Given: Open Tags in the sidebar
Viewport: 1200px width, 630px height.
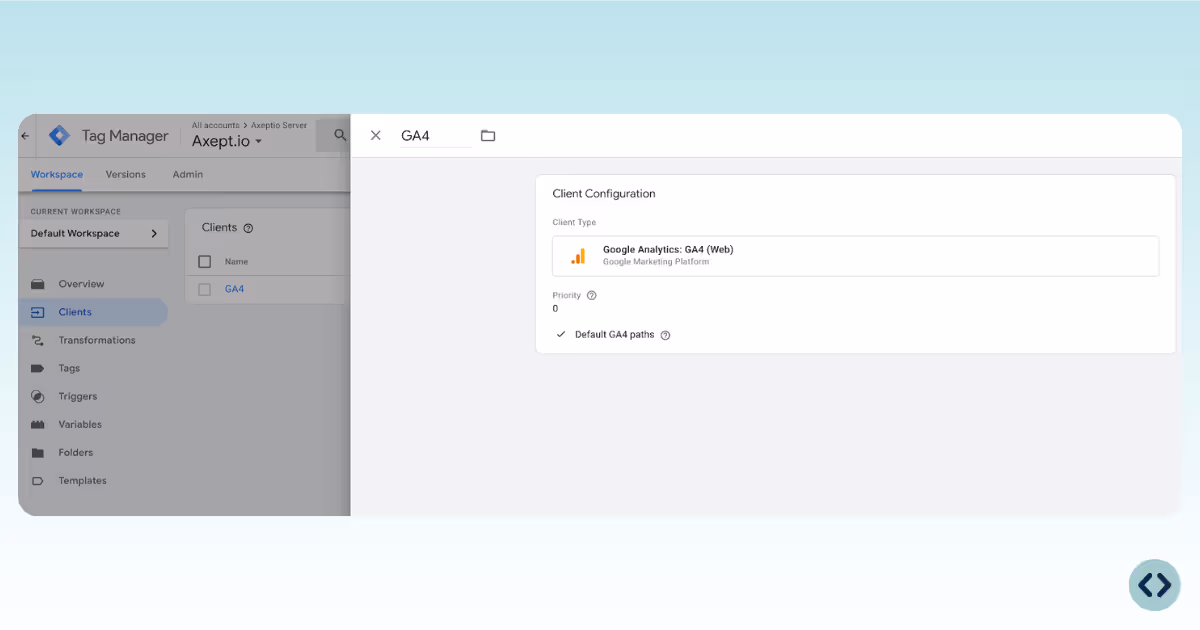Looking at the screenshot, I should [69, 368].
